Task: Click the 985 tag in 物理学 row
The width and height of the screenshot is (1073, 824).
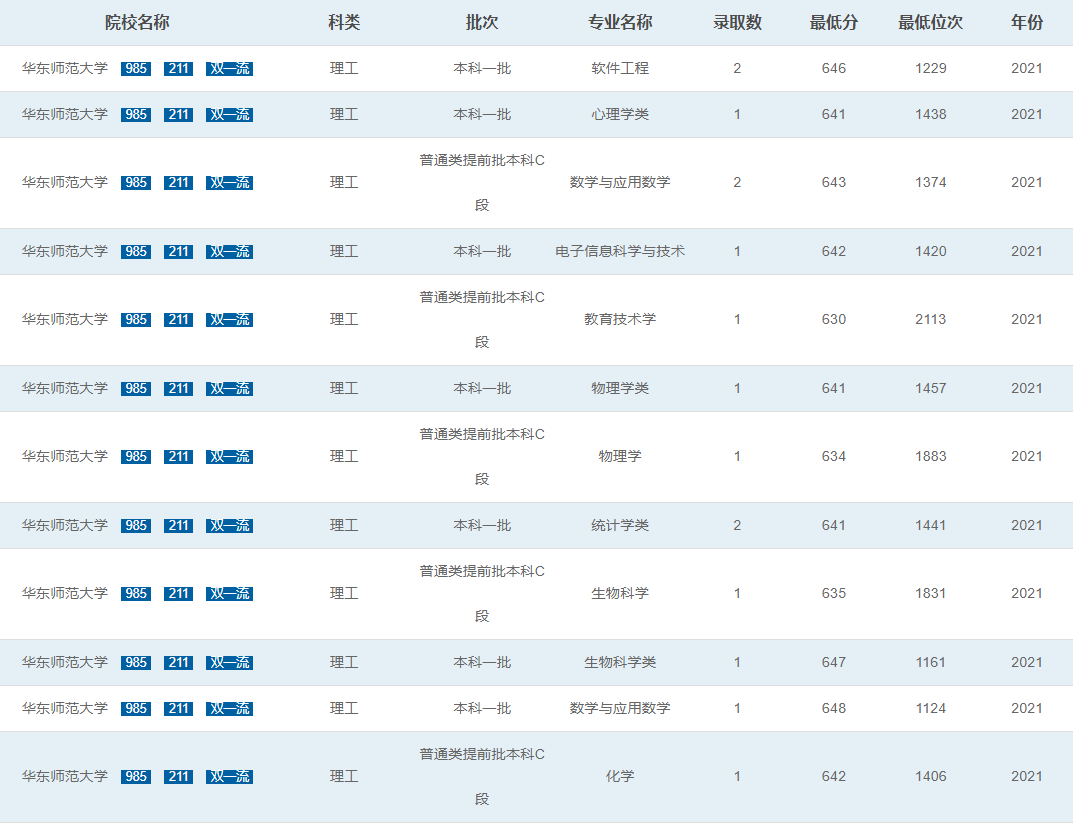Action: point(135,456)
